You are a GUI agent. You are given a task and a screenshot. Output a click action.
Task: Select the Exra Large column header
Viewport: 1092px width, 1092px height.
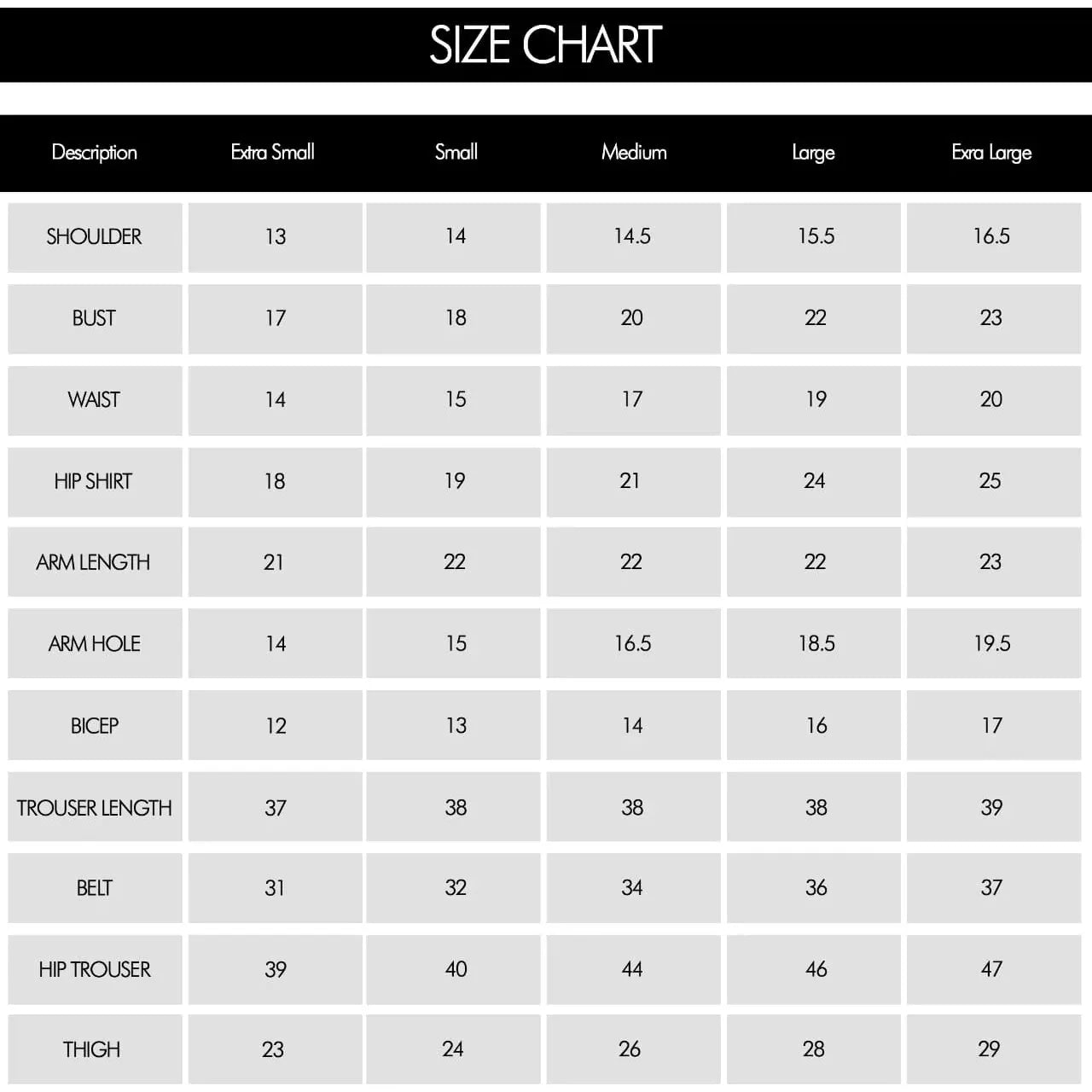point(991,153)
